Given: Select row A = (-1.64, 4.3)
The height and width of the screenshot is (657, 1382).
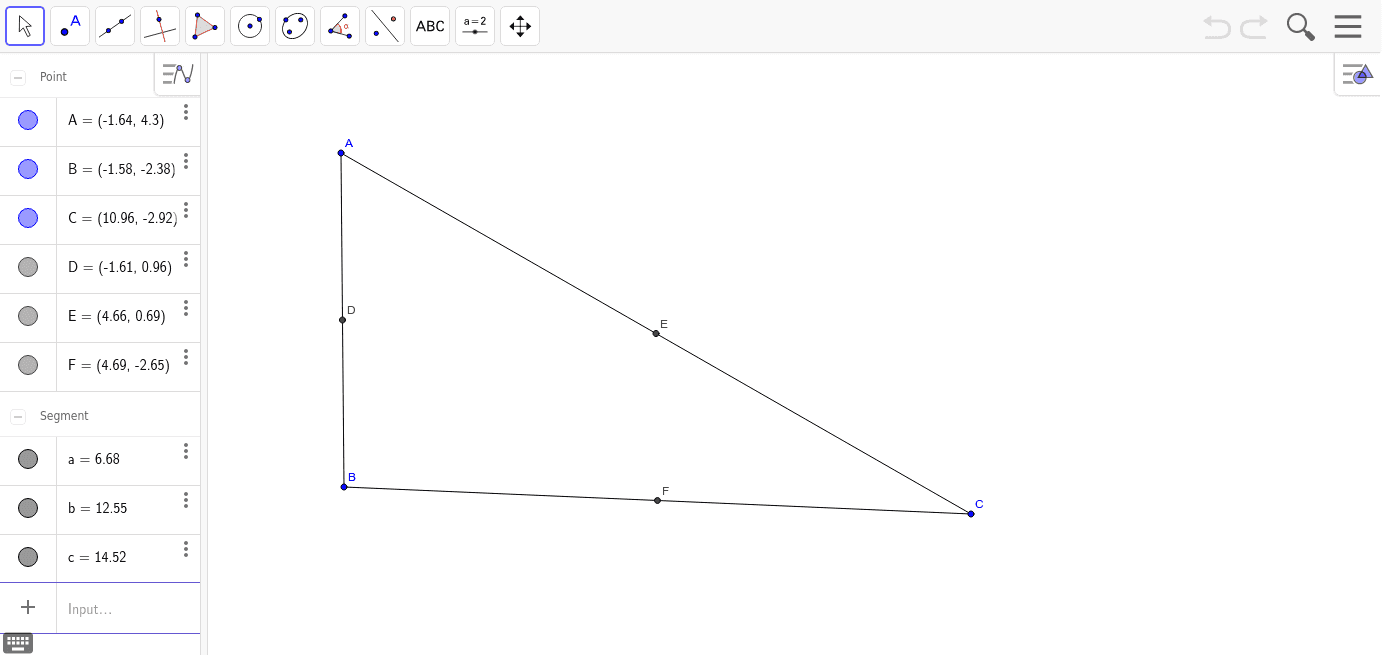Looking at the screenshot, I should click(x=100, y=121).
